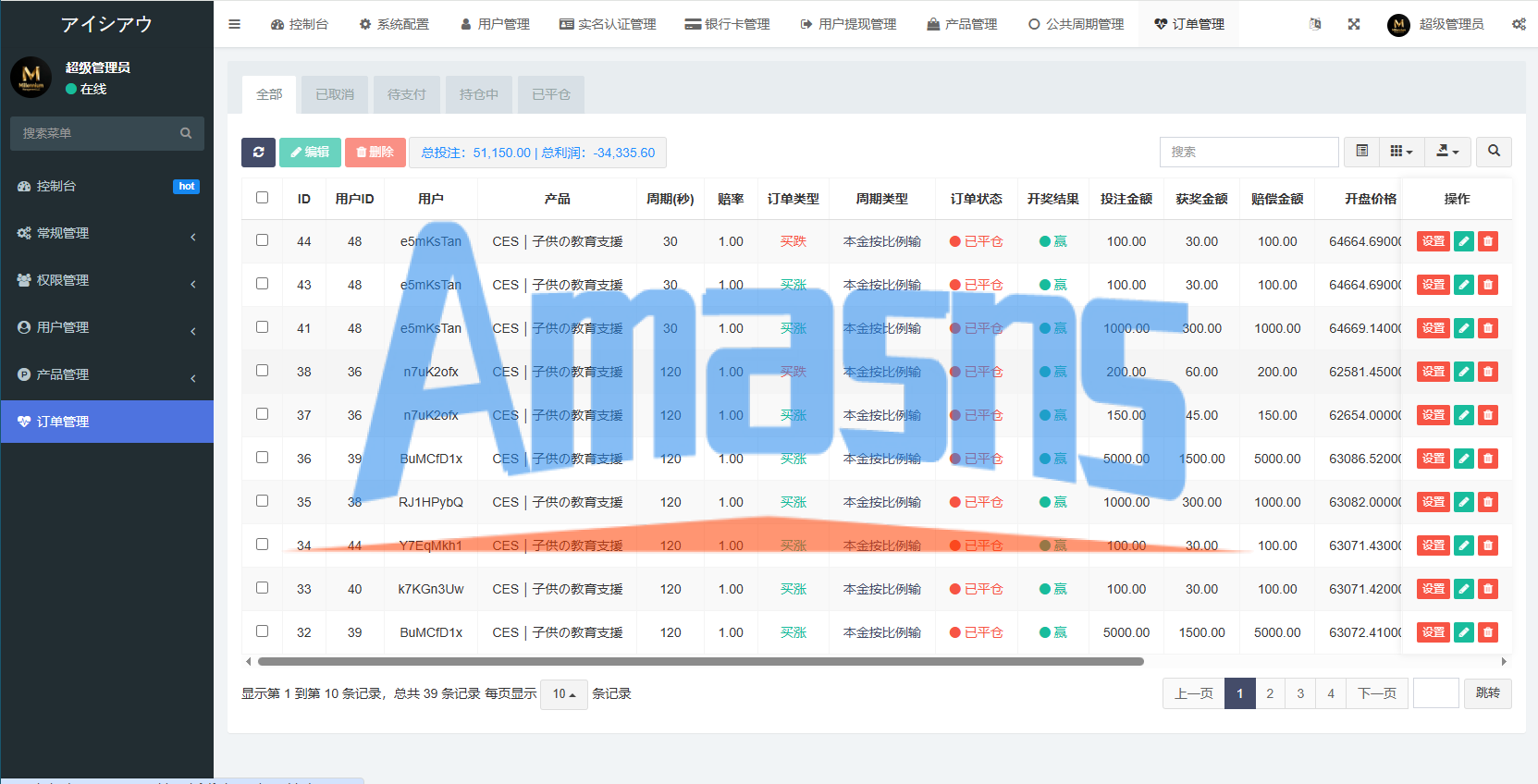
Task: Expand the 权限管理 sidebar menu
Action: click(x=107, y=281)
